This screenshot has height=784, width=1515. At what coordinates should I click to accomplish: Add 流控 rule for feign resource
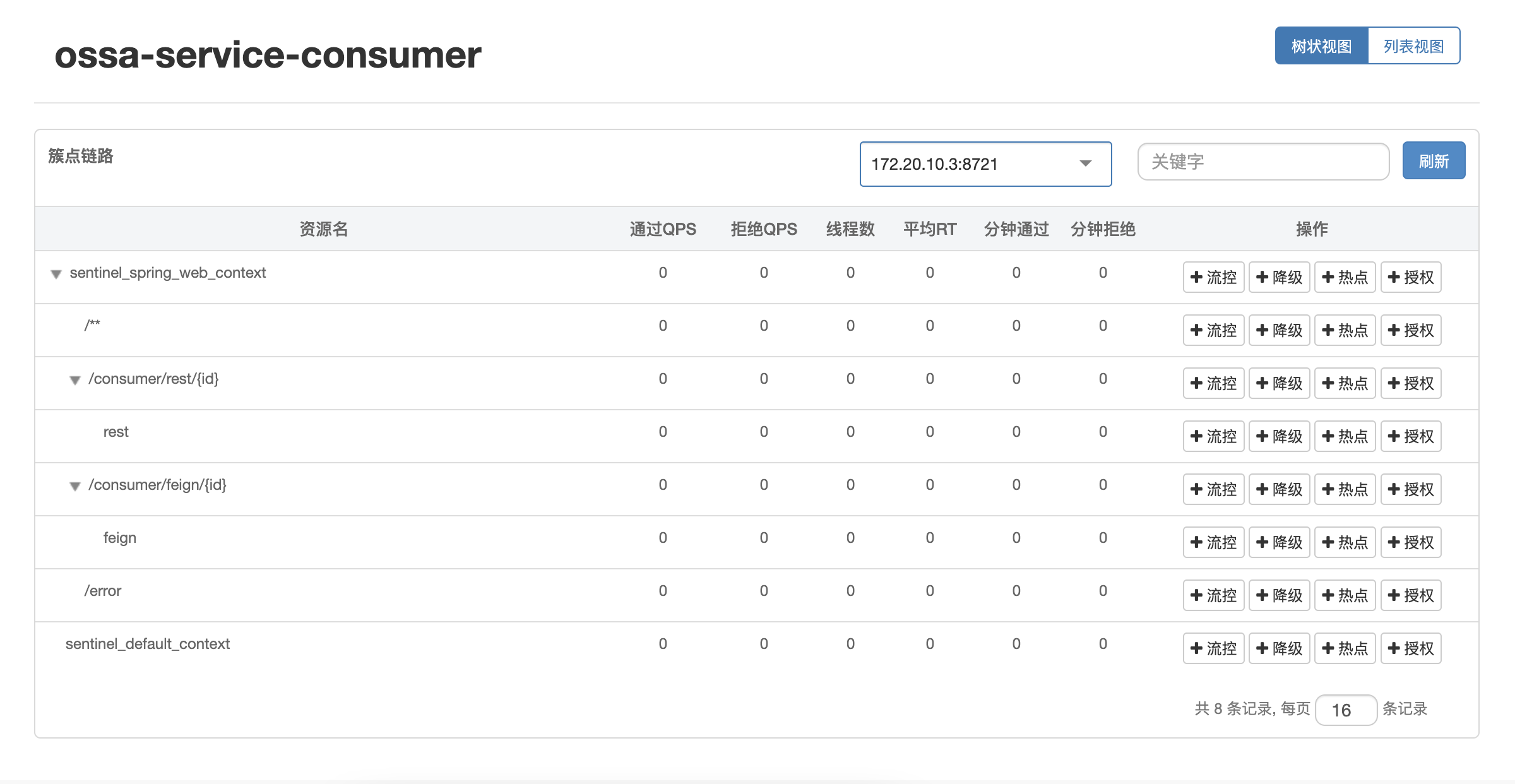[x=1213, y=542]
